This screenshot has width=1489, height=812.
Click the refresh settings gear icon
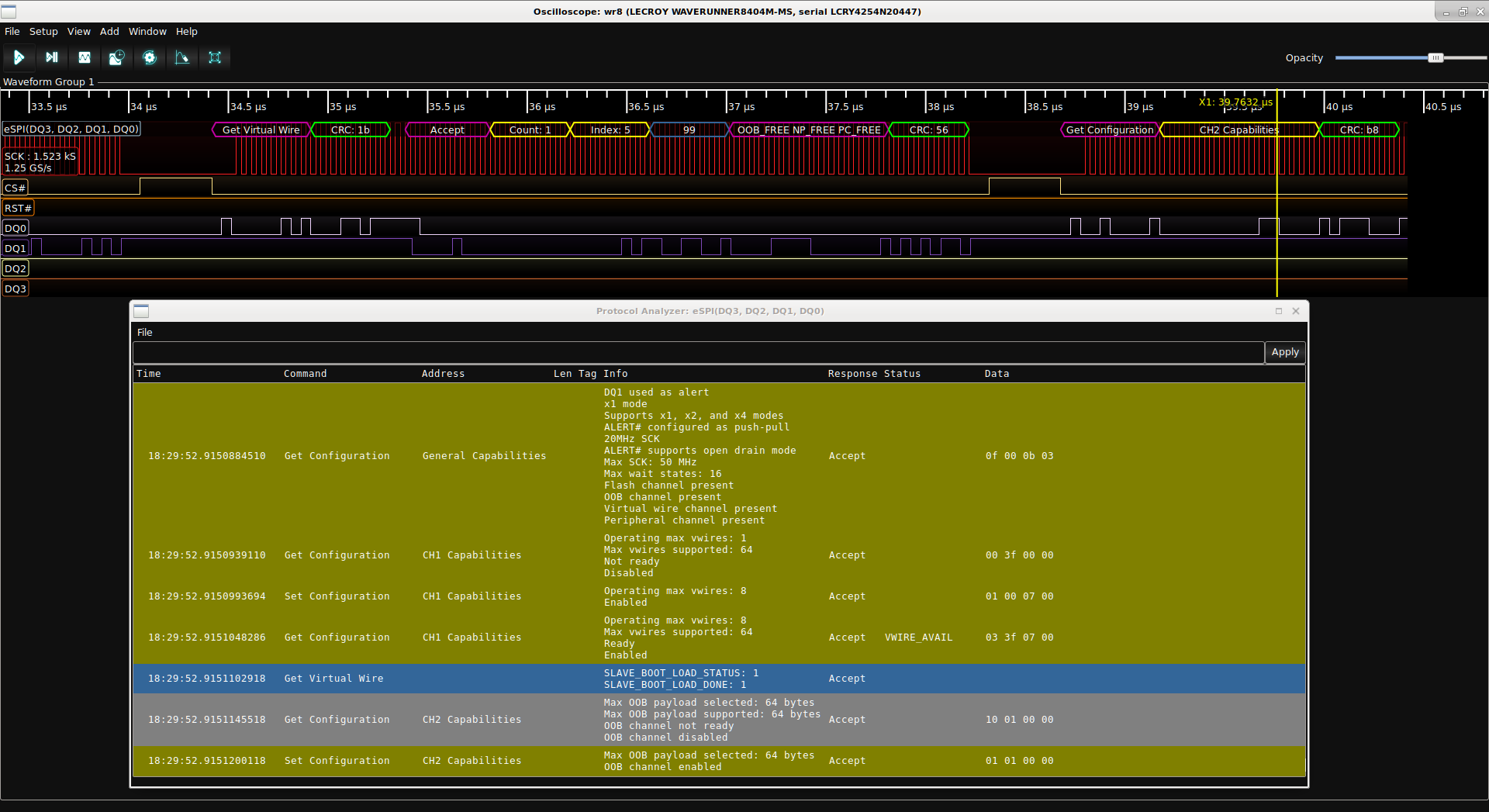(x=150, y=57)
